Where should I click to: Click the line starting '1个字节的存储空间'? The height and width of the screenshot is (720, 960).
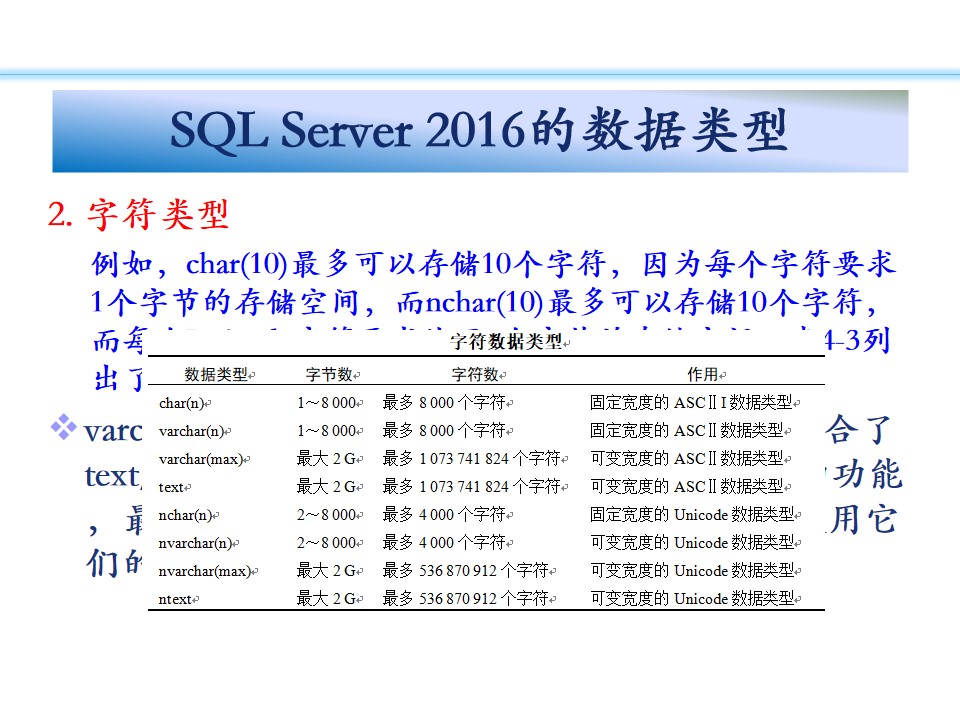pyautogui.click(x=484, y=302)
